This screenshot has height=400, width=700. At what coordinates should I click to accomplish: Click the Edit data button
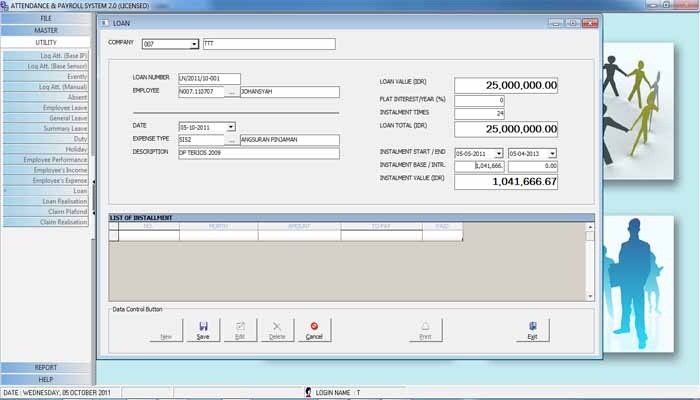tap(240, 330)
